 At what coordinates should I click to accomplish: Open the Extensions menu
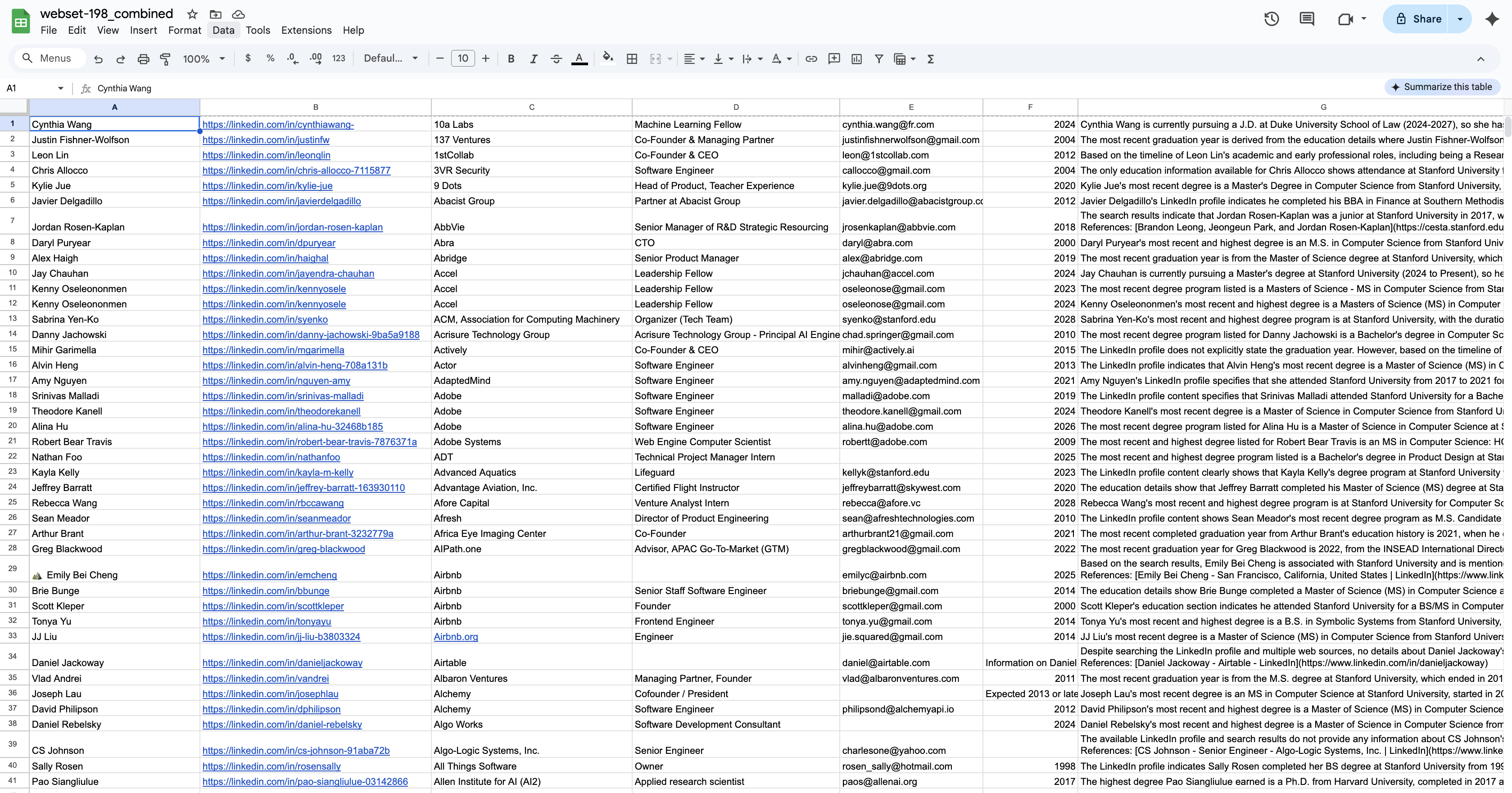coord(306,30)
